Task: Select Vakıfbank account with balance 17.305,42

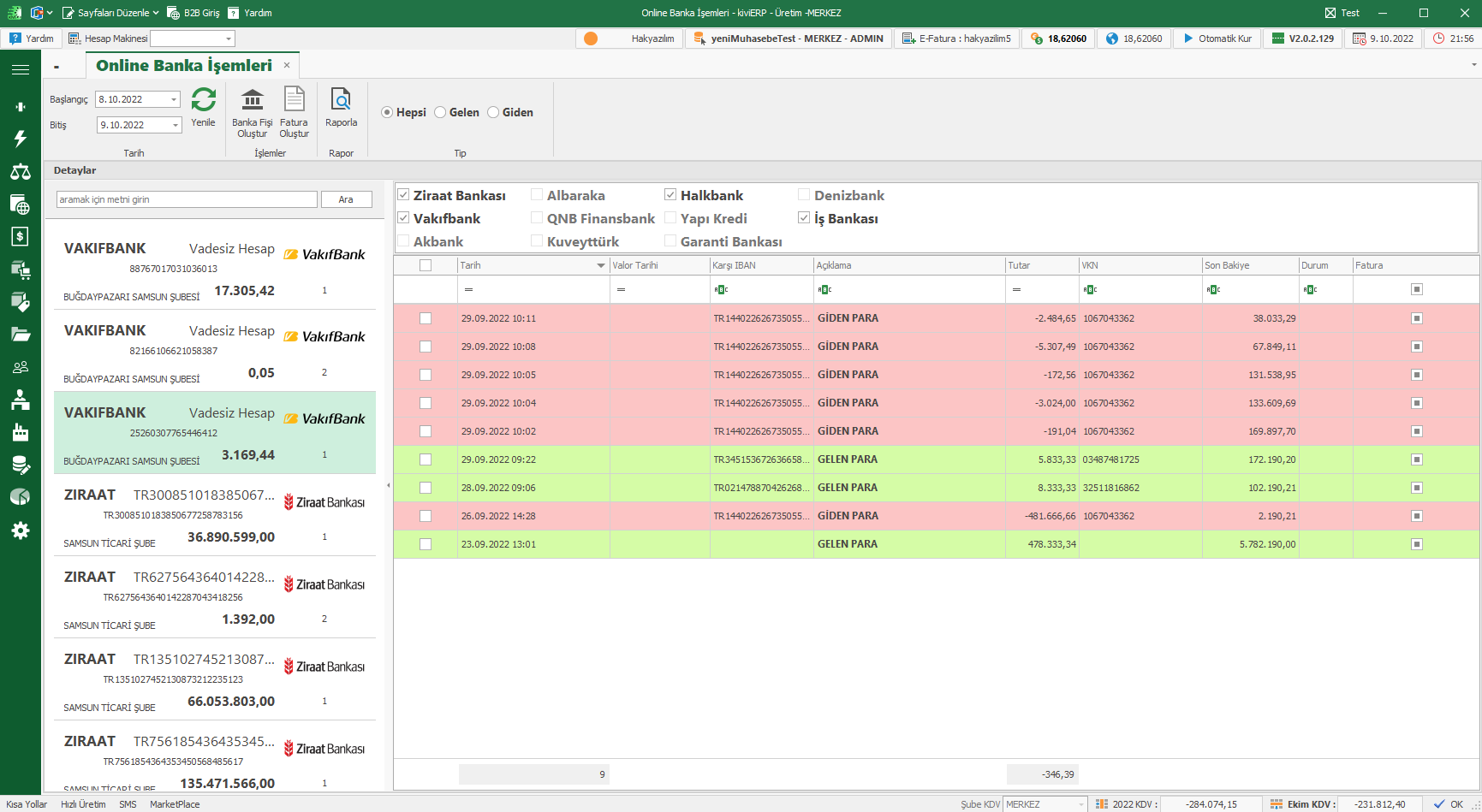Action: point(214,269)
